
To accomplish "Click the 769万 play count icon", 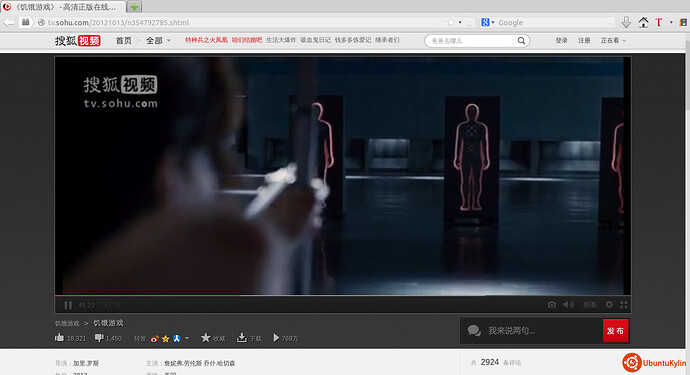I will point(276,338).
